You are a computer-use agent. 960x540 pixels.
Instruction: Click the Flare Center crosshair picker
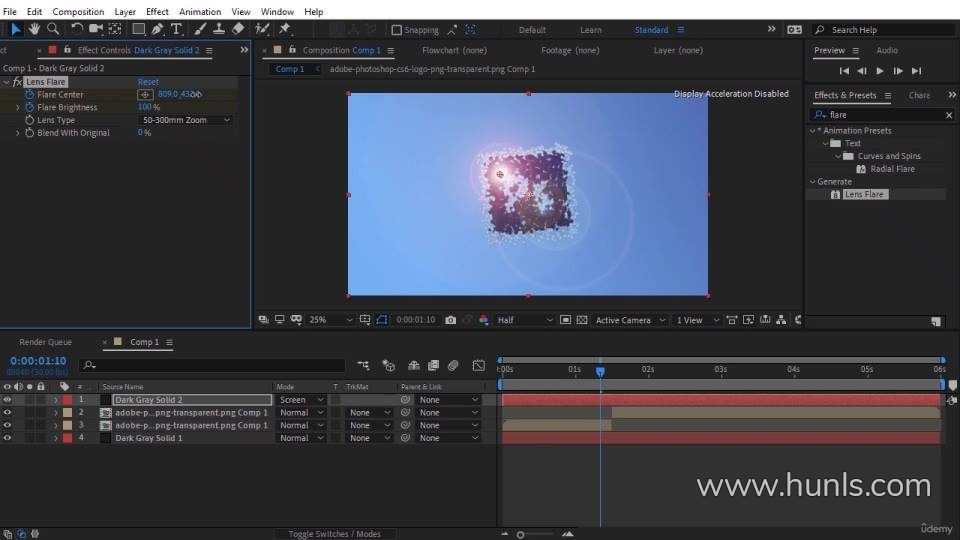click(145, 94)
